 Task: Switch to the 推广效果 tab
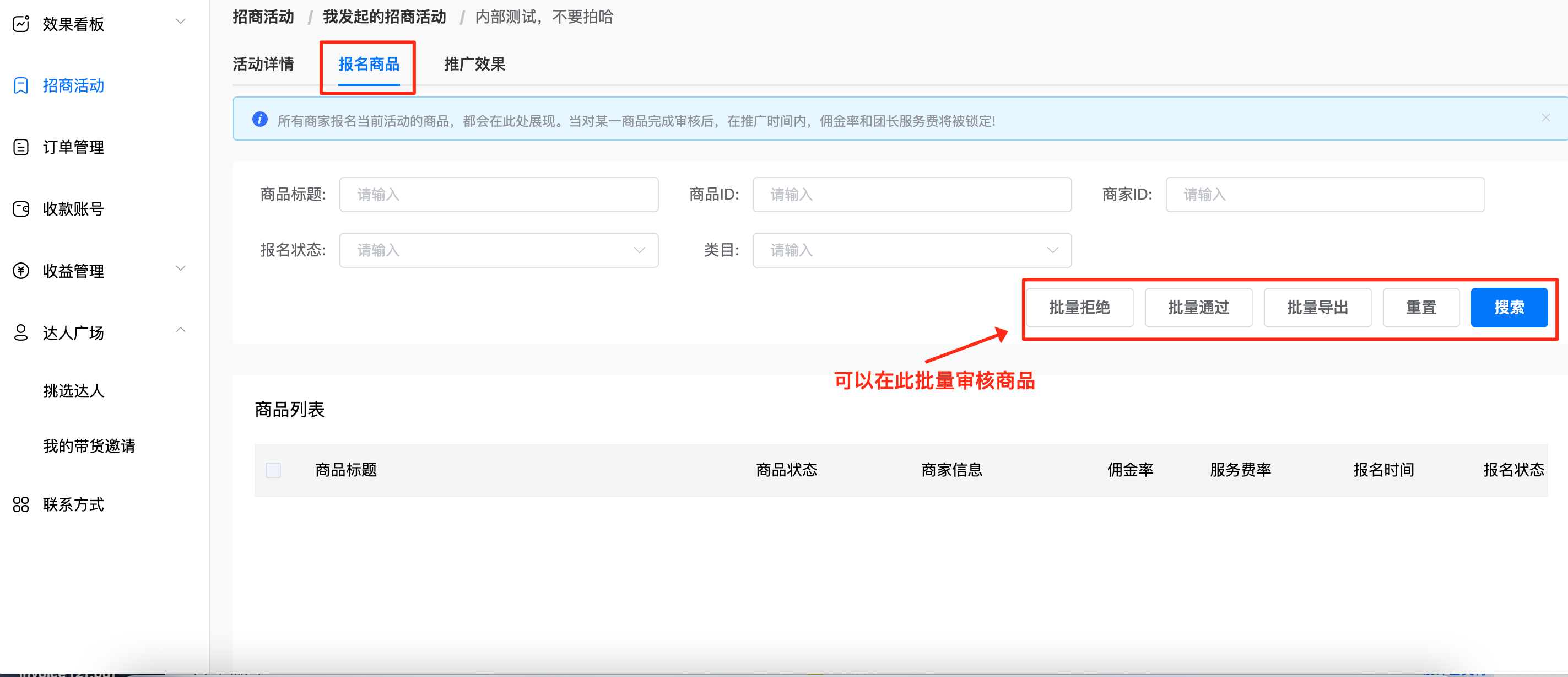[475, 64]
